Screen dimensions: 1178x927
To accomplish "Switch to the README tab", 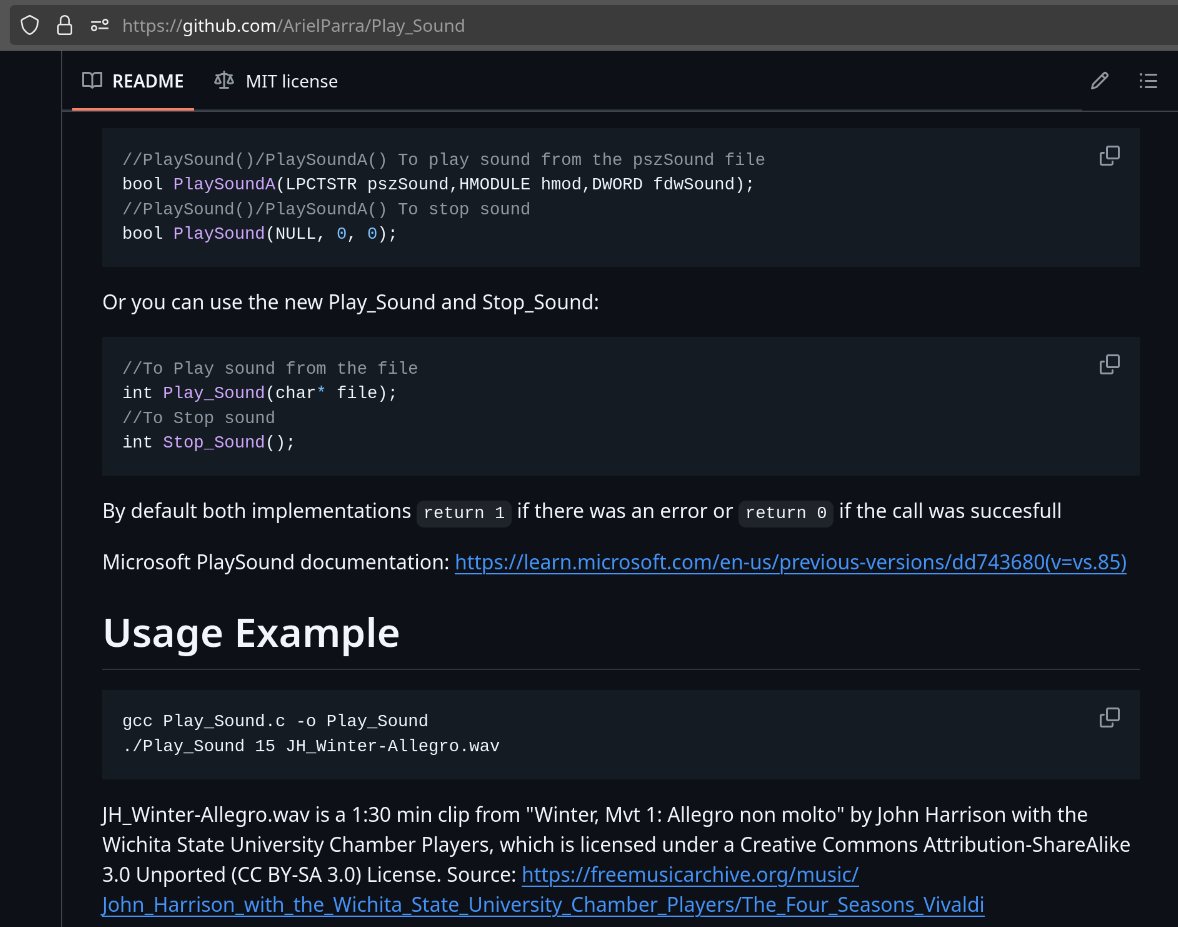I will tap(133, 81).
